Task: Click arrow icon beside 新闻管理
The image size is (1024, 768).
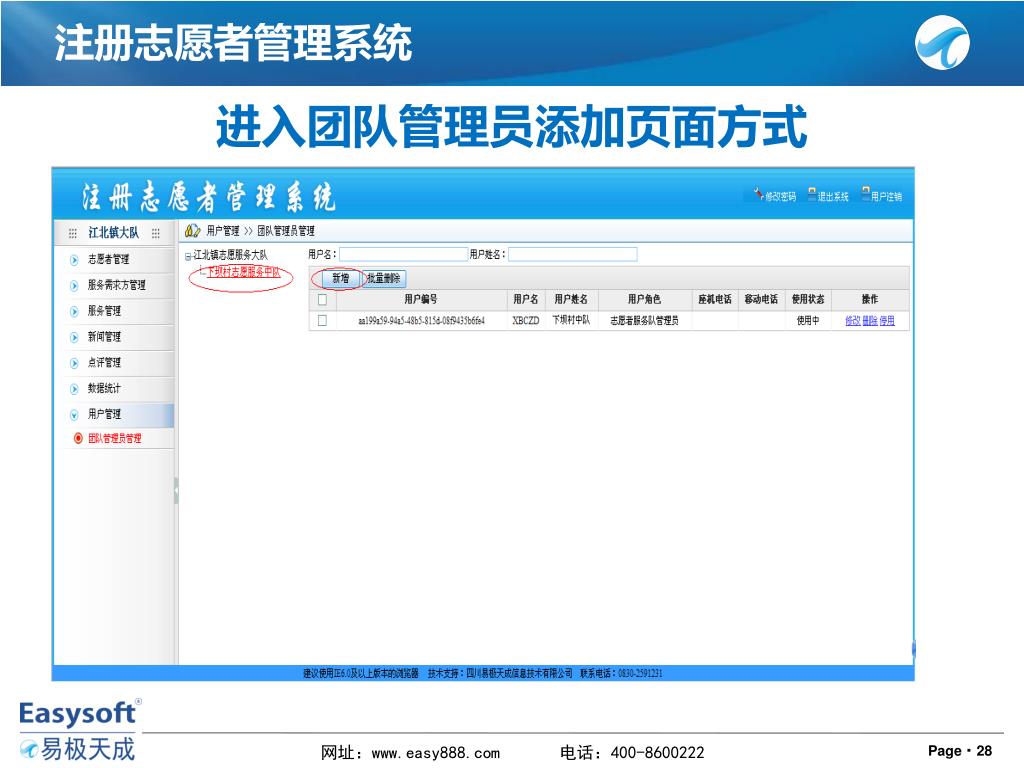Action: (x=74, y=337)
